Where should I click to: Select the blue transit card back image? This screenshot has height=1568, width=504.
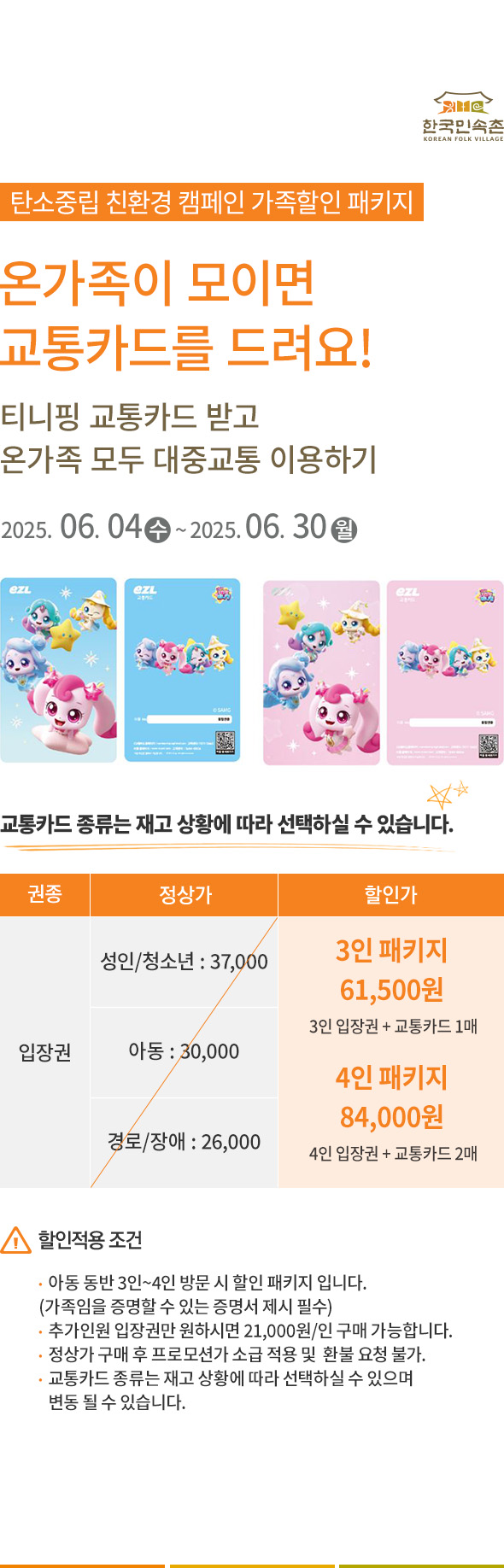(x=182, y=670)
